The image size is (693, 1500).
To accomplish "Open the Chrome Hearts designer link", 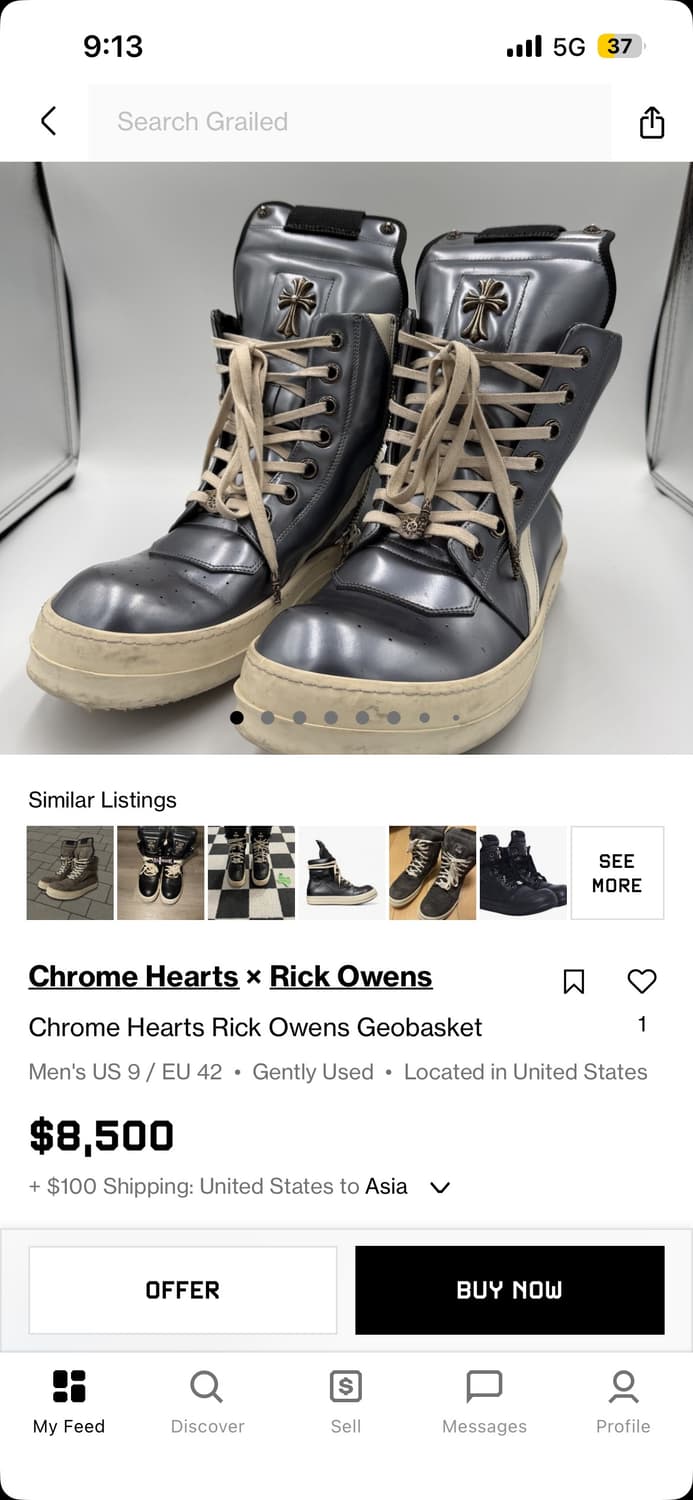I will [134, 976].
